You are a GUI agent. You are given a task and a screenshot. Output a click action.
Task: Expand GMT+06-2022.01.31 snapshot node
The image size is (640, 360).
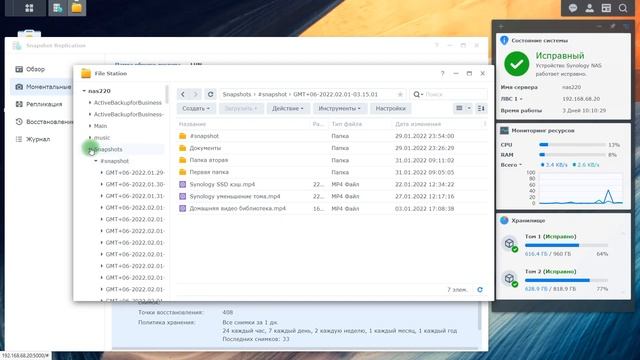tap(102, 196)
